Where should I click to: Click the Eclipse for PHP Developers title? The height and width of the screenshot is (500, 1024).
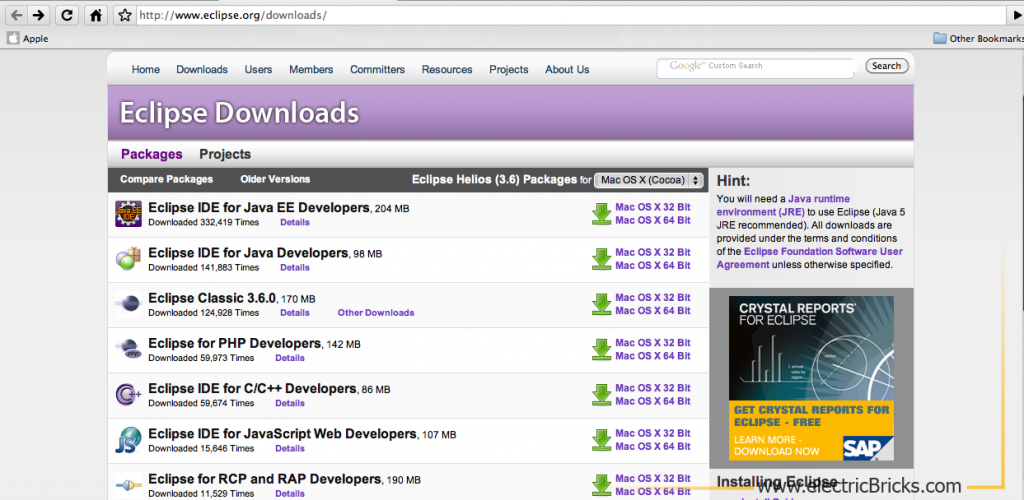[234, 343]
